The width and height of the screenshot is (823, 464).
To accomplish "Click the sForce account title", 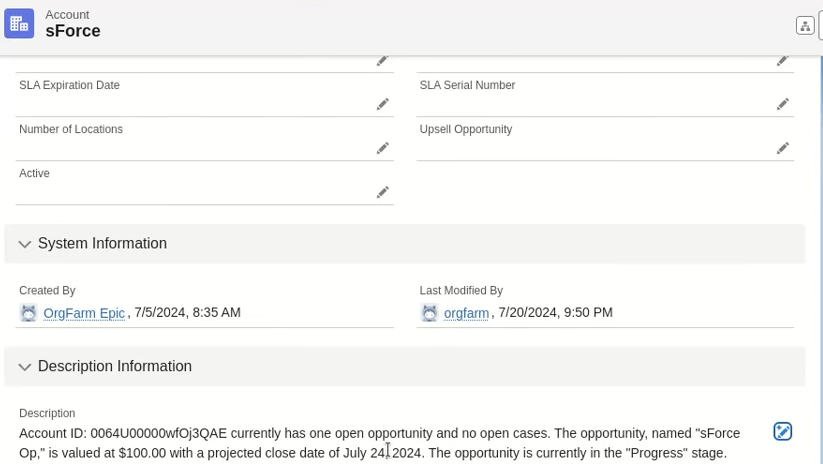I will click(x=73, y=31).
